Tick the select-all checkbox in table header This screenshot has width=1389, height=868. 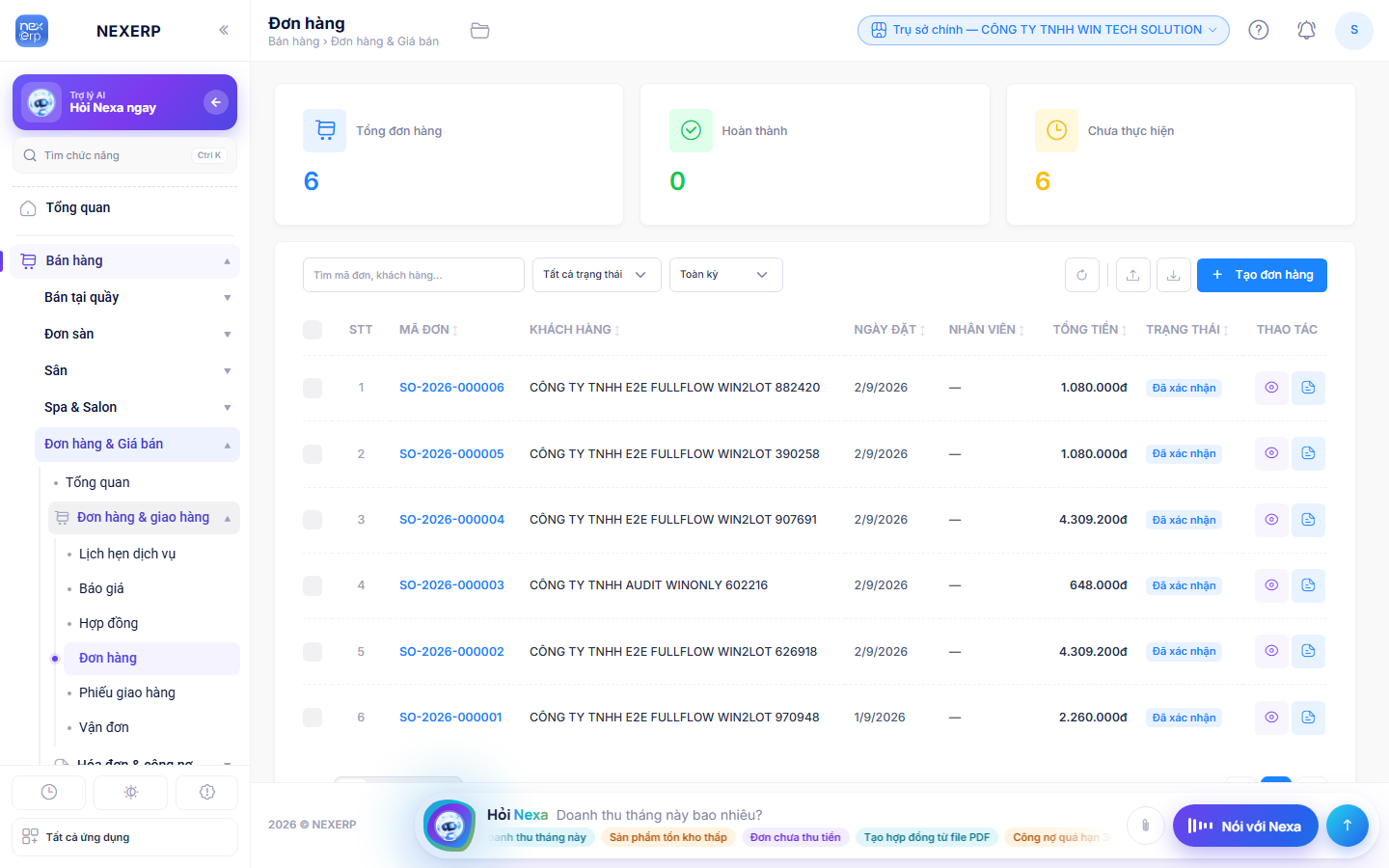point(313,330)
